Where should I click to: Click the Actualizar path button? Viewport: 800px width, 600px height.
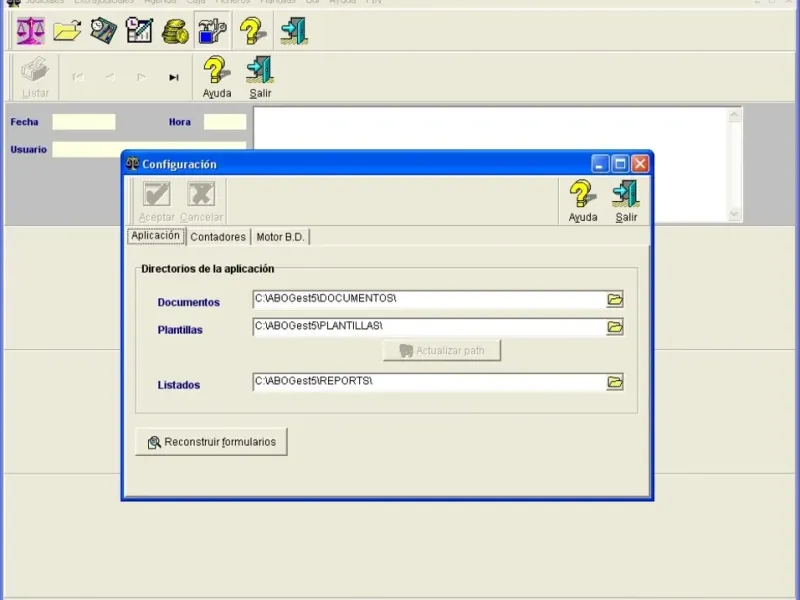point(442,351)
